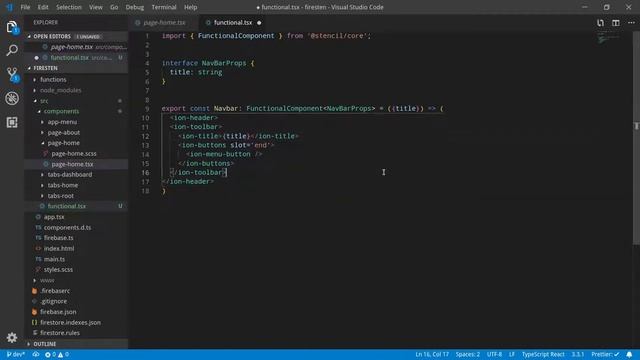This screenshot has width=640, height=360.
Task: Open the Edit menu
Action: pos(43,7)
